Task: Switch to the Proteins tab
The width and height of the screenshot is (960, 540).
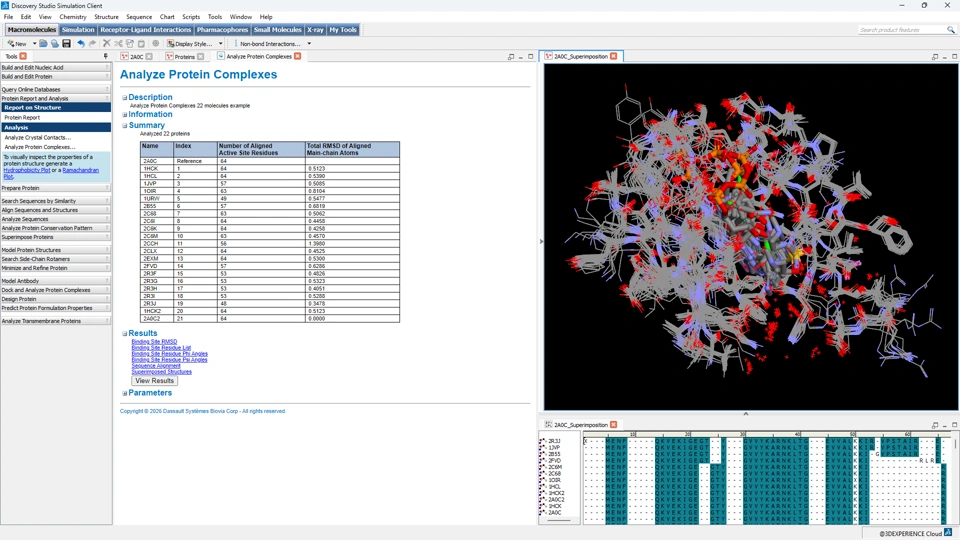Action: [184, 56]
